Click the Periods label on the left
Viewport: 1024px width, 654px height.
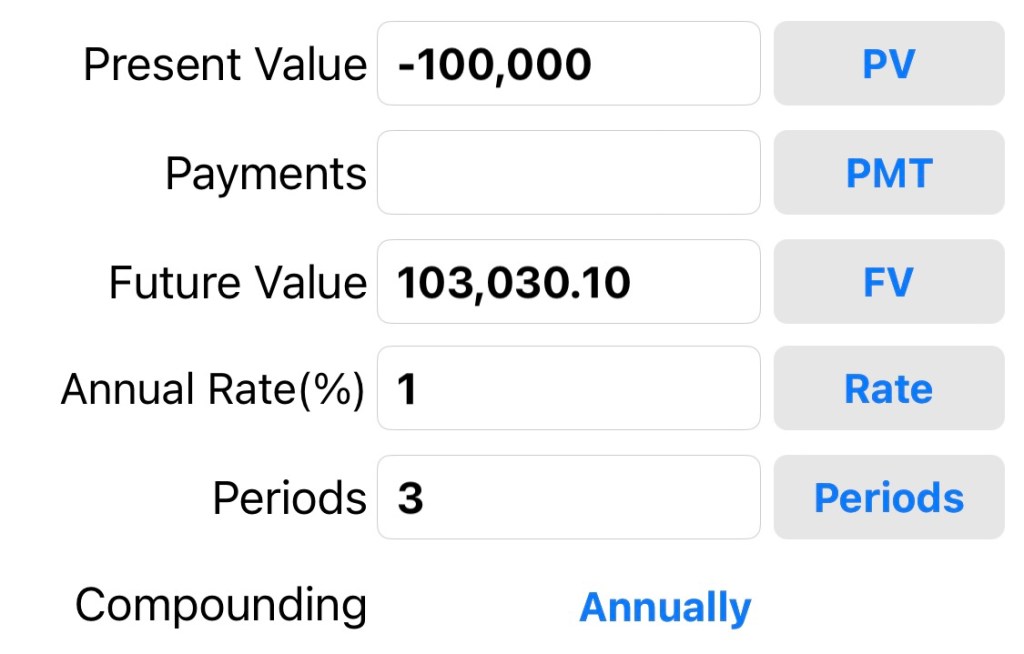[290, 497]
